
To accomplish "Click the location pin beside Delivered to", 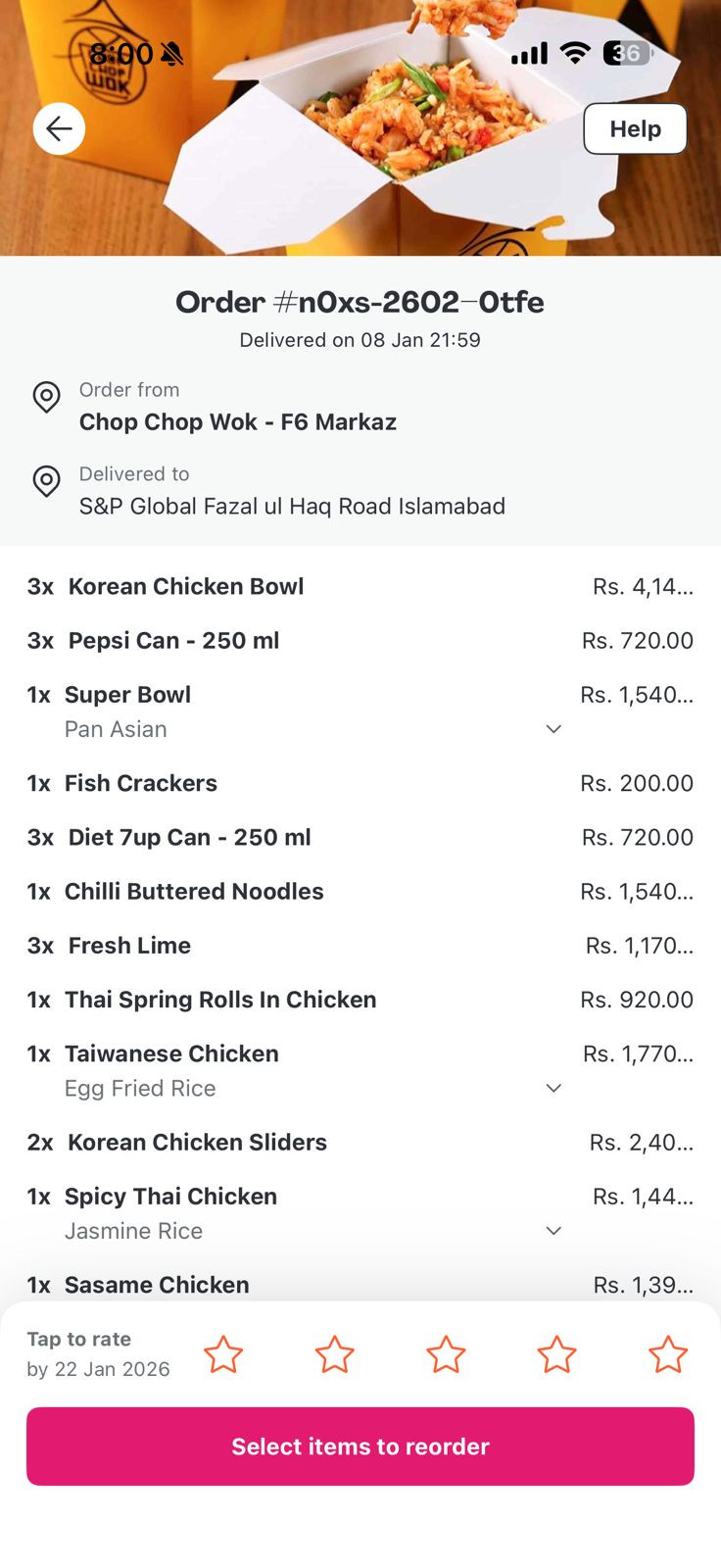I will coord(46,481).
